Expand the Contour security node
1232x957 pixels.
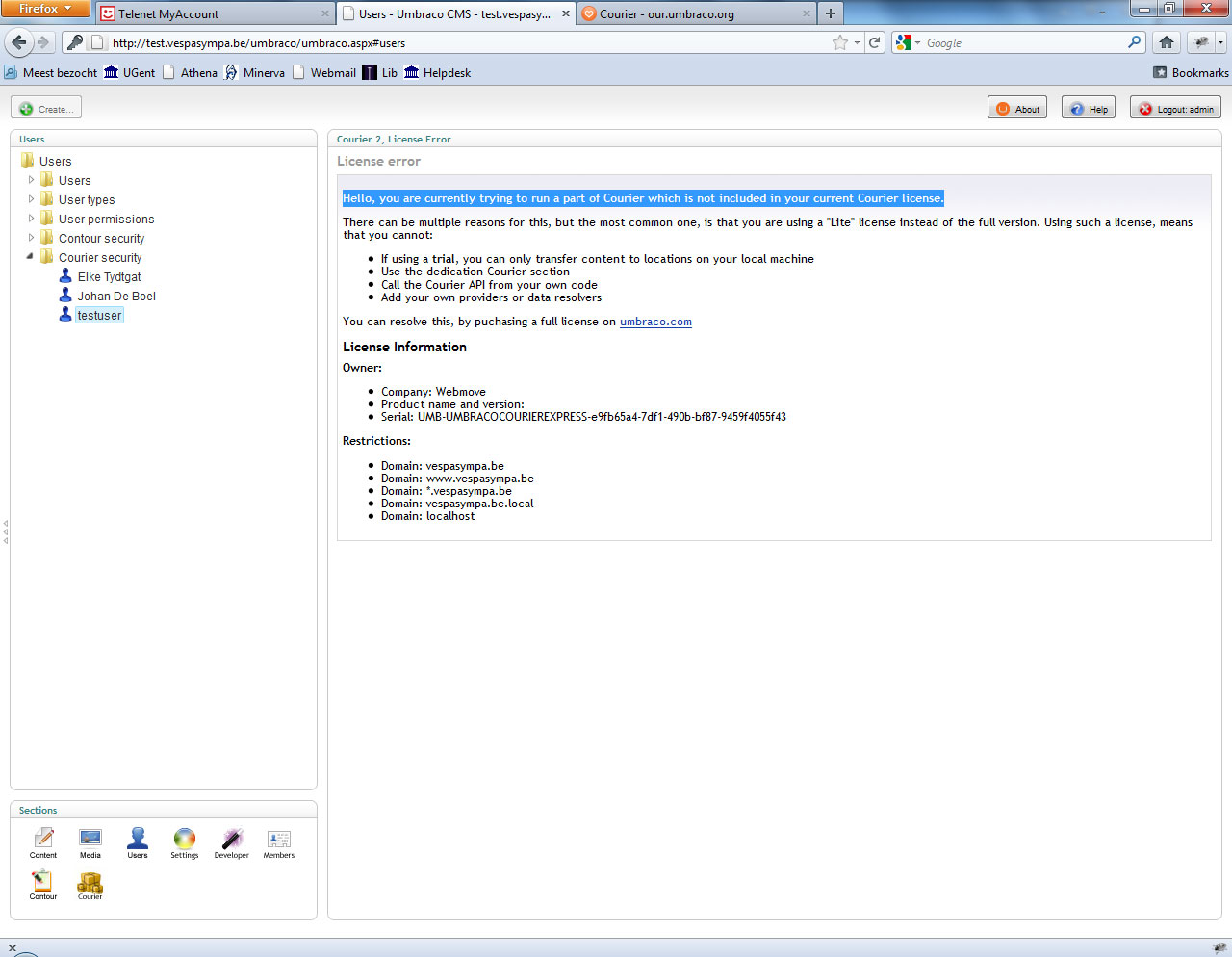coord(31,238)
